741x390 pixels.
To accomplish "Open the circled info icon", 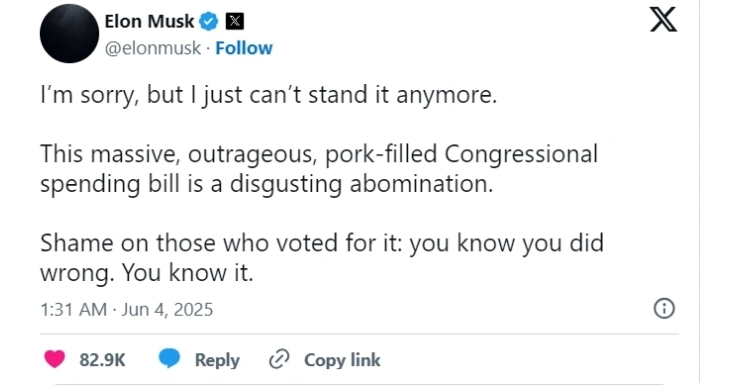I will (x=664, y=309).
